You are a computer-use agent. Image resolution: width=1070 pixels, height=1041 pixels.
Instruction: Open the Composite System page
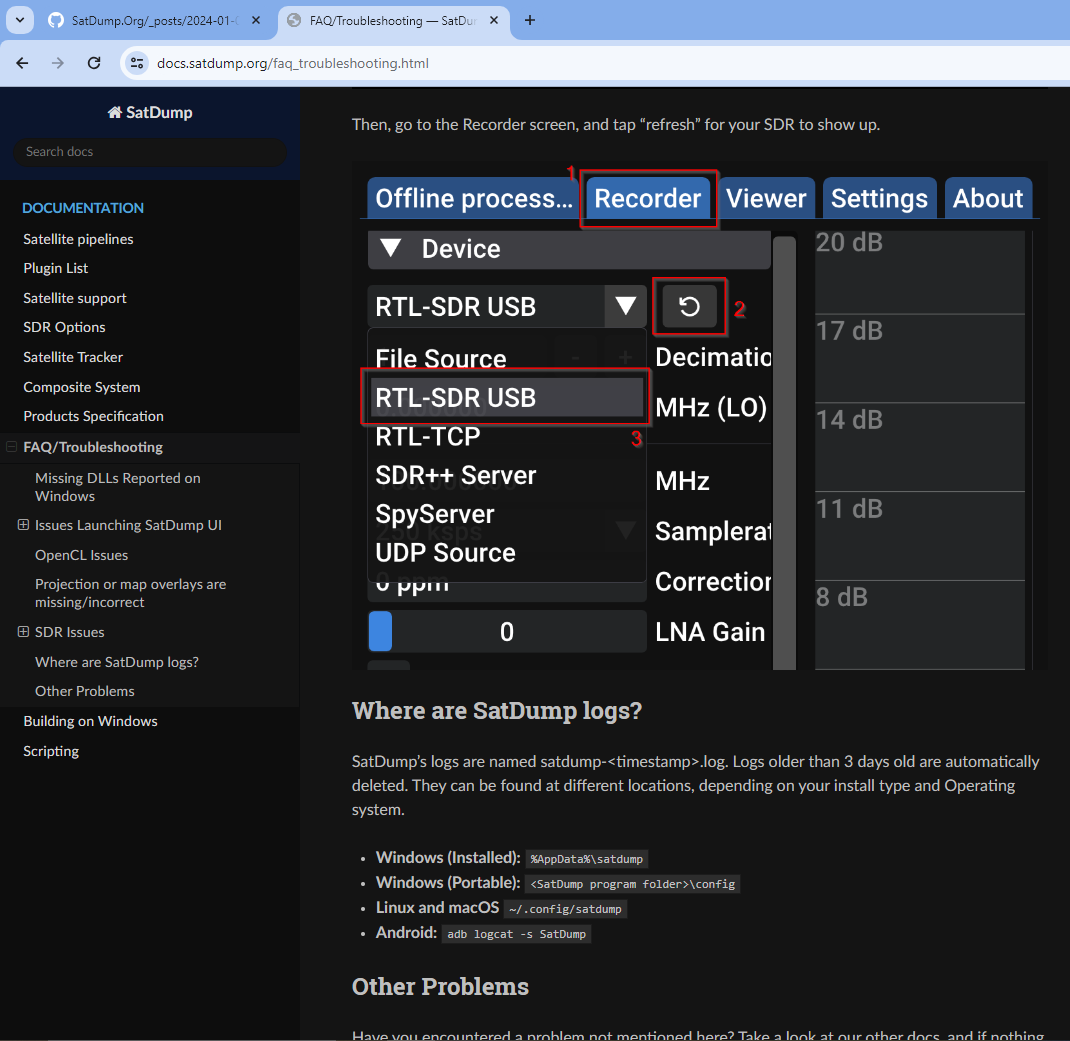[x=82, y=387]
